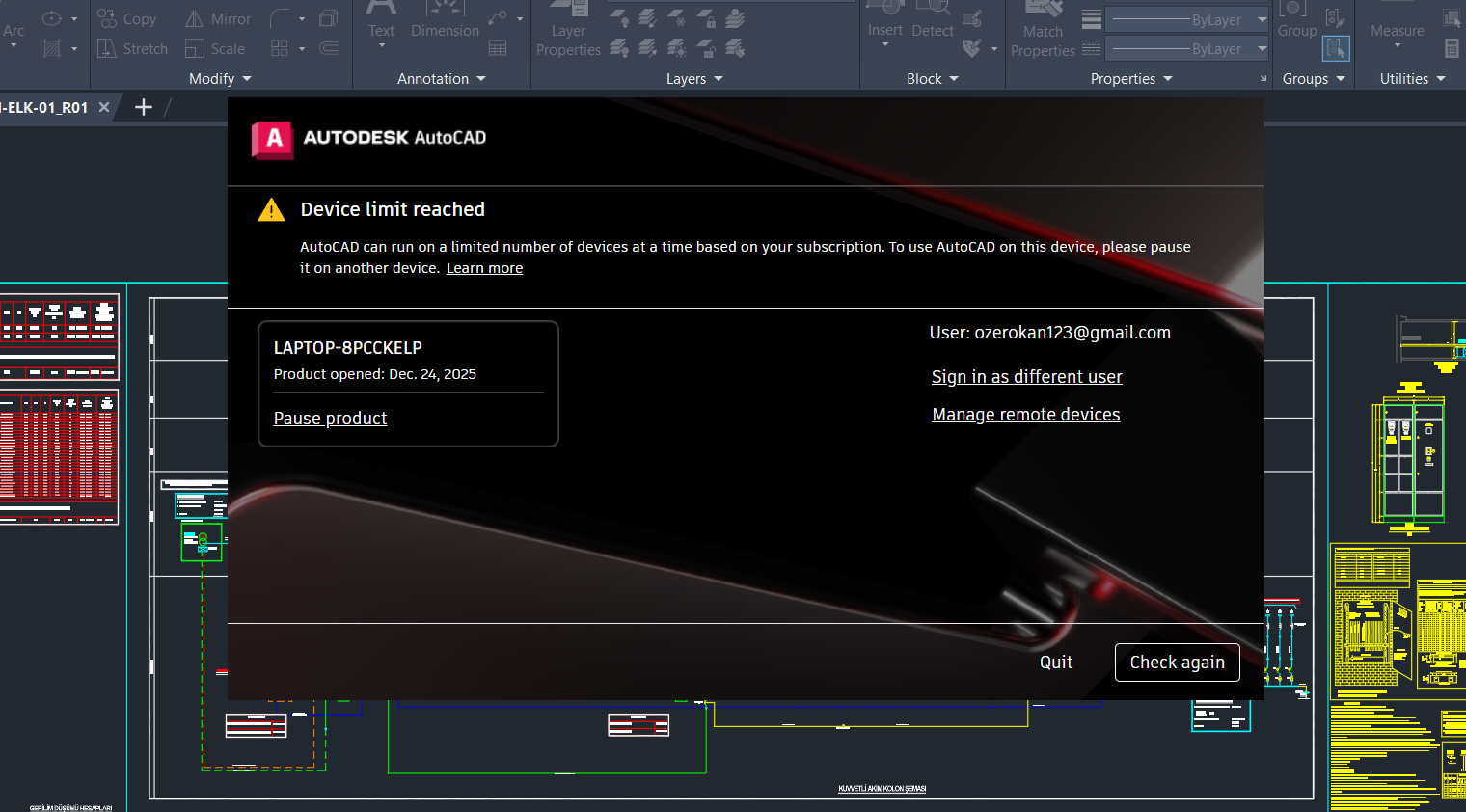Open the Leader dropdown arrow

(520, 18)
